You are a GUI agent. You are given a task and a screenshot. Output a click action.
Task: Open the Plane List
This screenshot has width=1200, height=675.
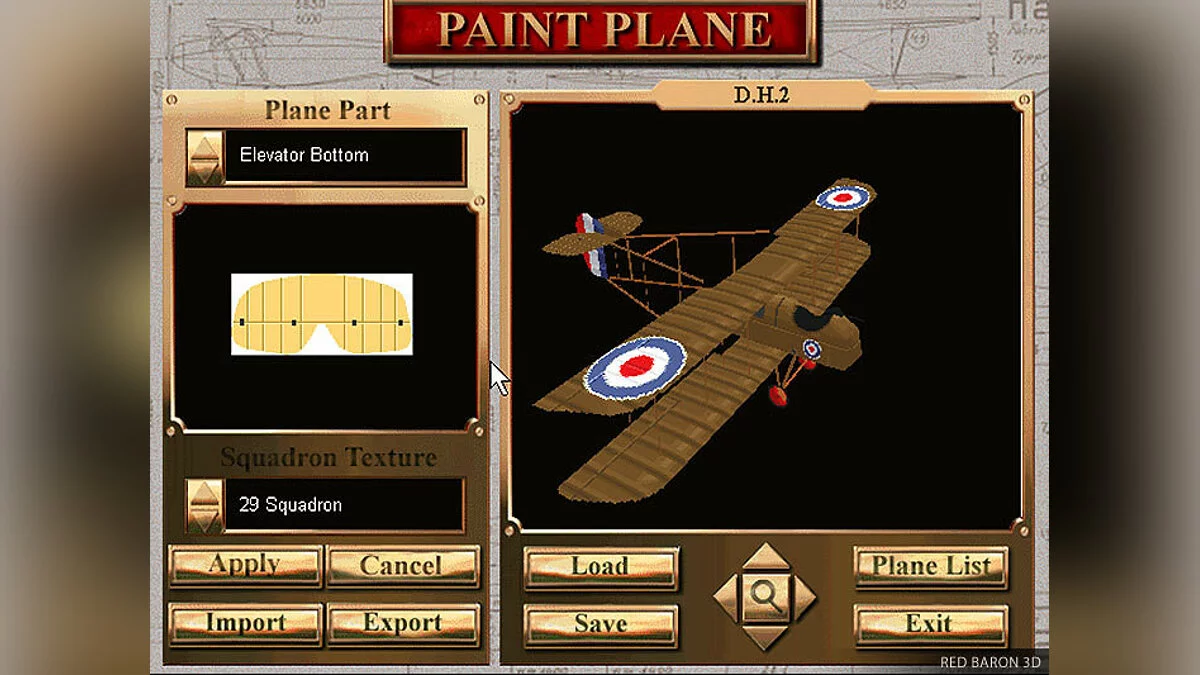[x=931, y=567]
